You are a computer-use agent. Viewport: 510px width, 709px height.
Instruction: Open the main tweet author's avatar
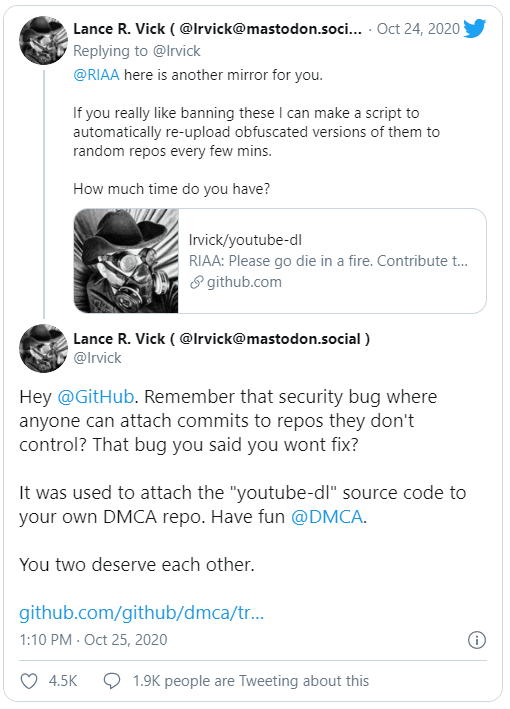tap(43, 348)
